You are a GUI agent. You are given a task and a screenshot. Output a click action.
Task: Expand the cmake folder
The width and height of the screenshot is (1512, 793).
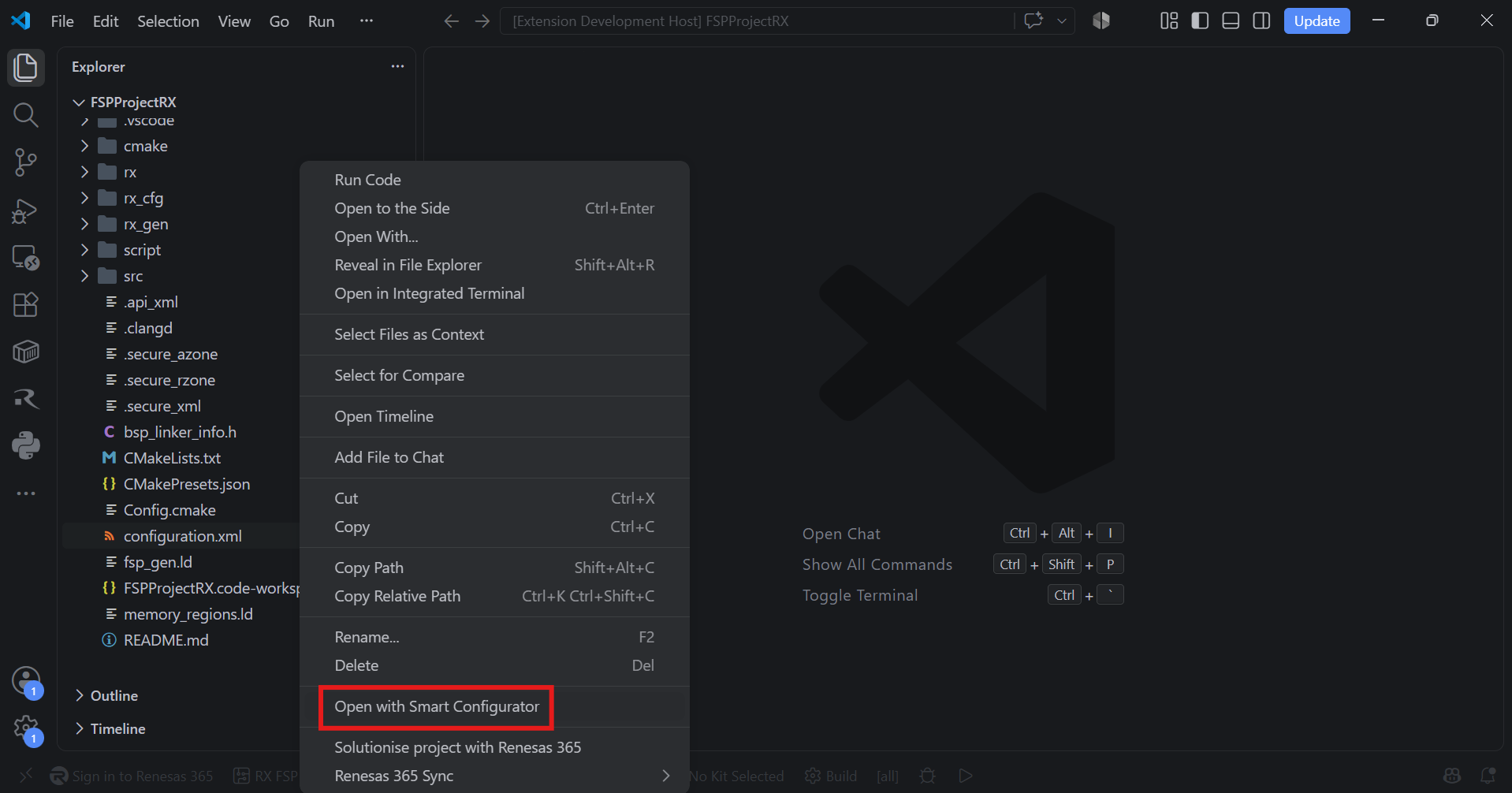point(84,146)
